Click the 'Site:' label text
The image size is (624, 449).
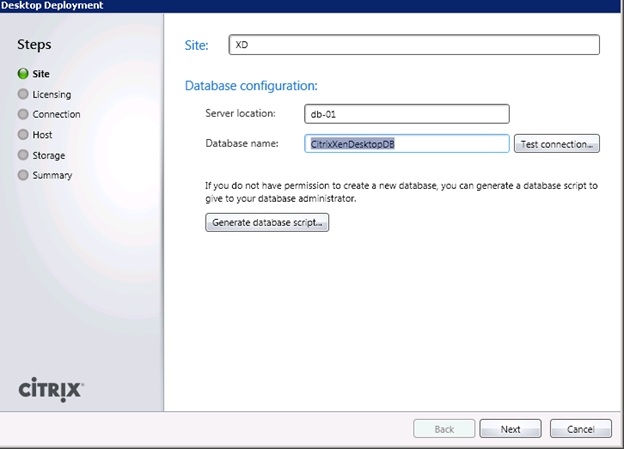point(197,45)
